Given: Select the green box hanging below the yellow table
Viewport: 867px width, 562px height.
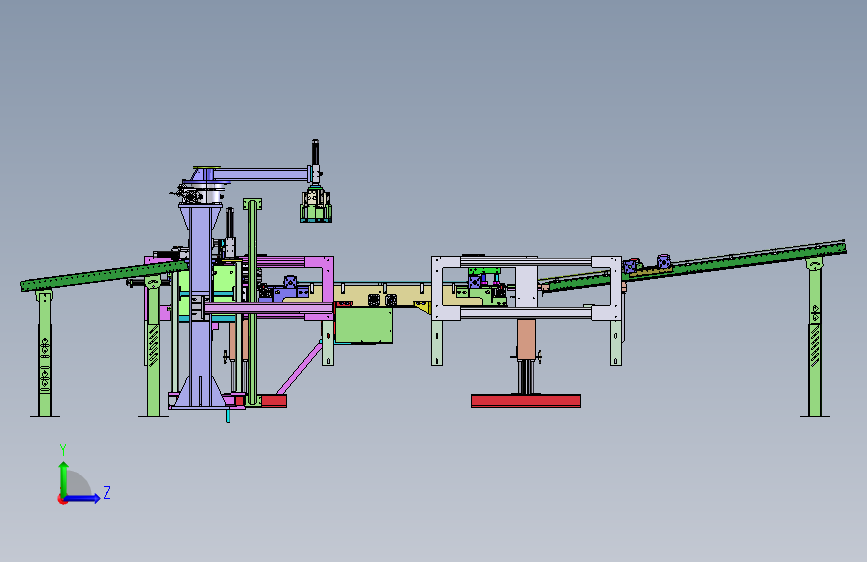Looking at the screenshot, I should tap(364, 325).
